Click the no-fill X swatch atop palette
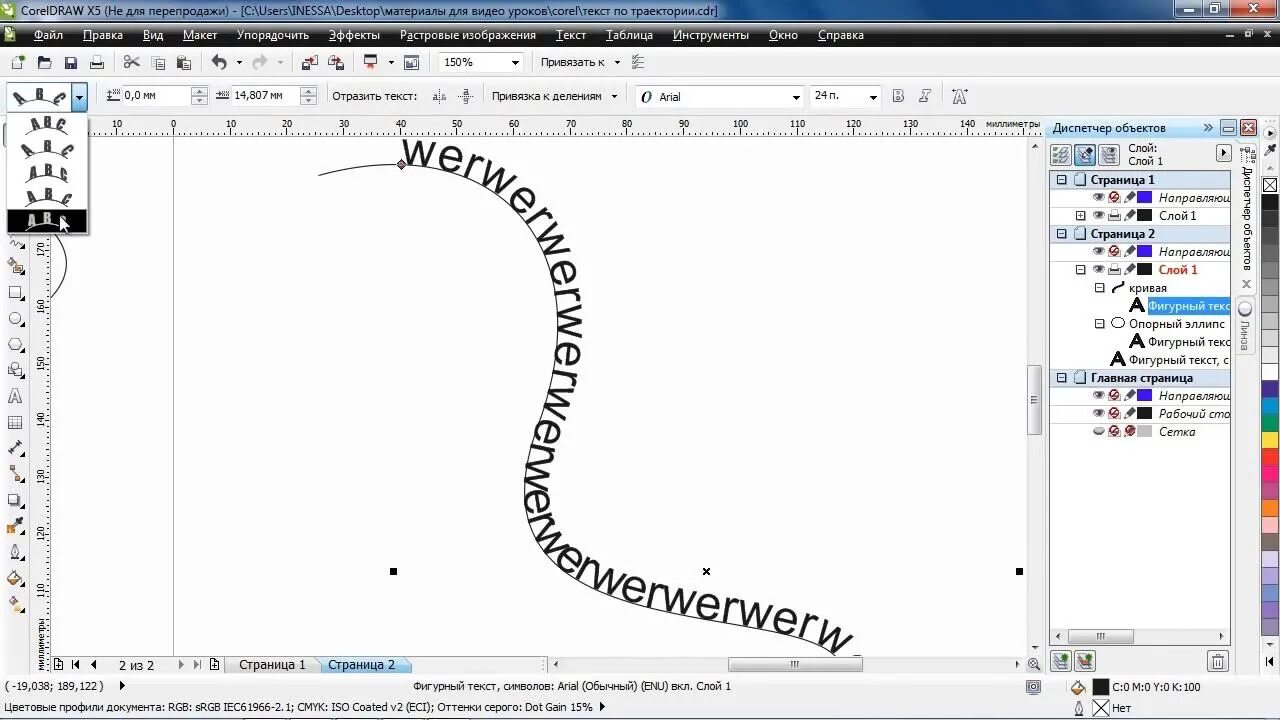 (x=1270, y=185)
